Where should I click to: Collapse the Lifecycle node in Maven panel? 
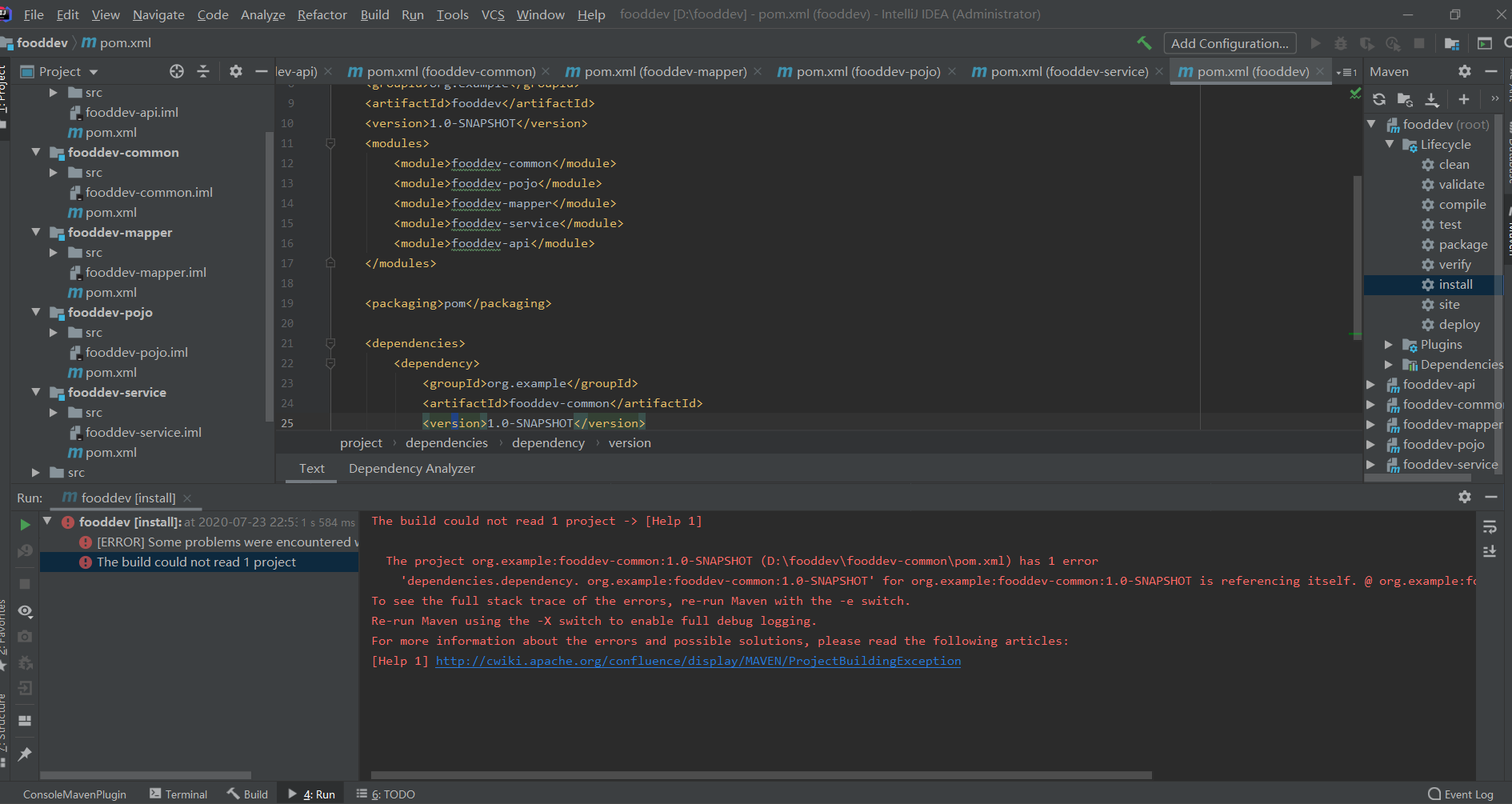tap(1389, 144)
